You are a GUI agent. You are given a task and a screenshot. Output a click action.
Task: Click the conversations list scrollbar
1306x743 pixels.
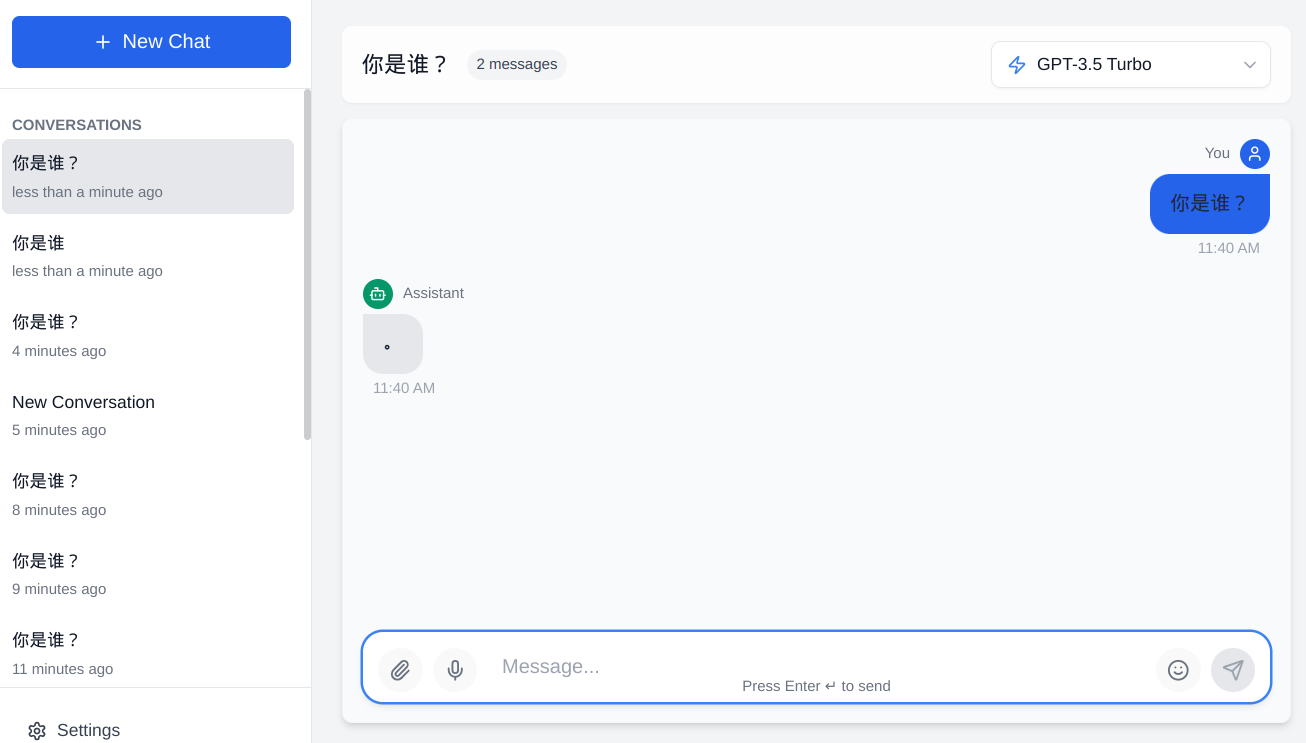point(307,265)
